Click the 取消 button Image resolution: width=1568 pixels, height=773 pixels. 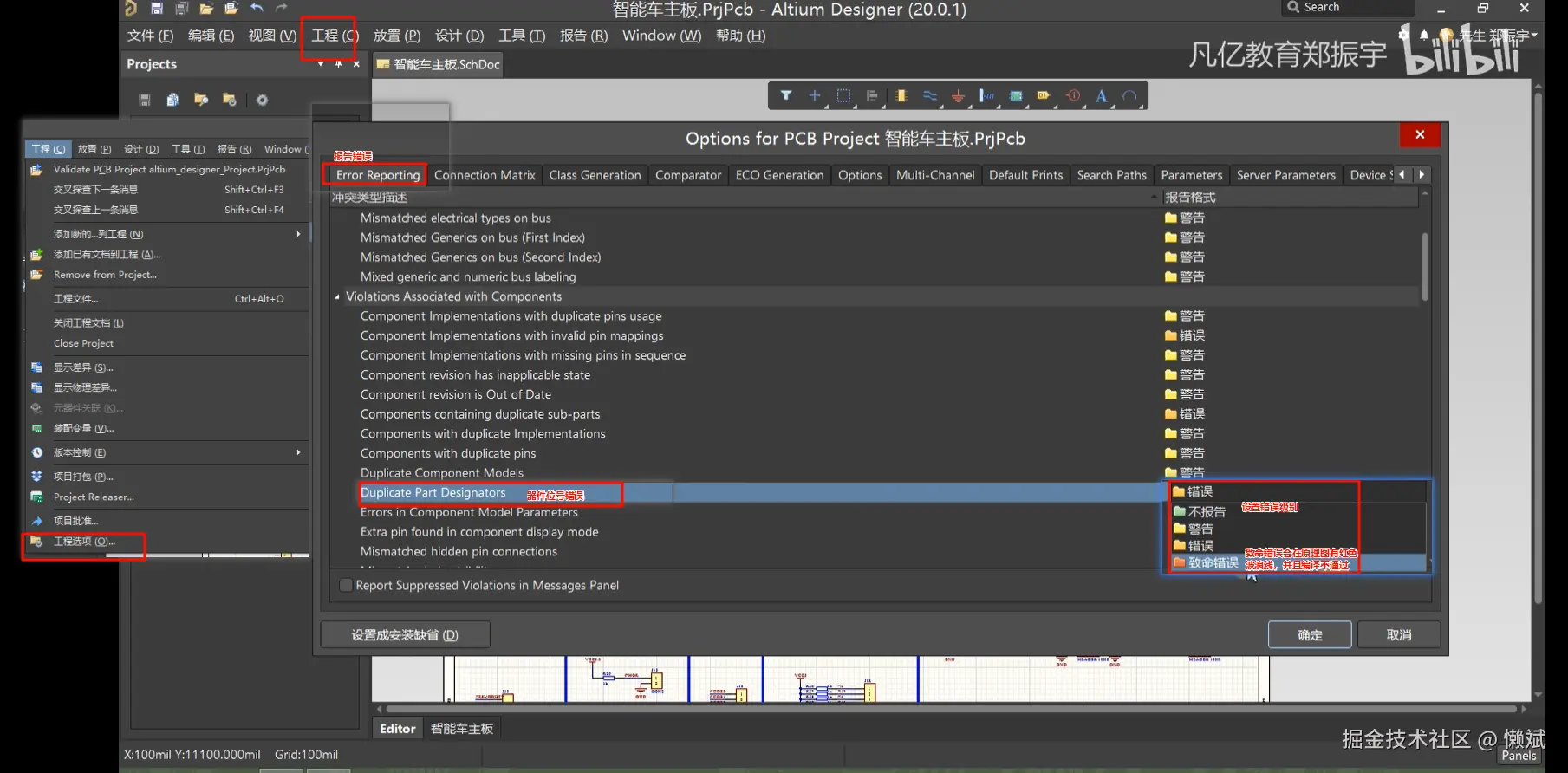point(1399,635)
